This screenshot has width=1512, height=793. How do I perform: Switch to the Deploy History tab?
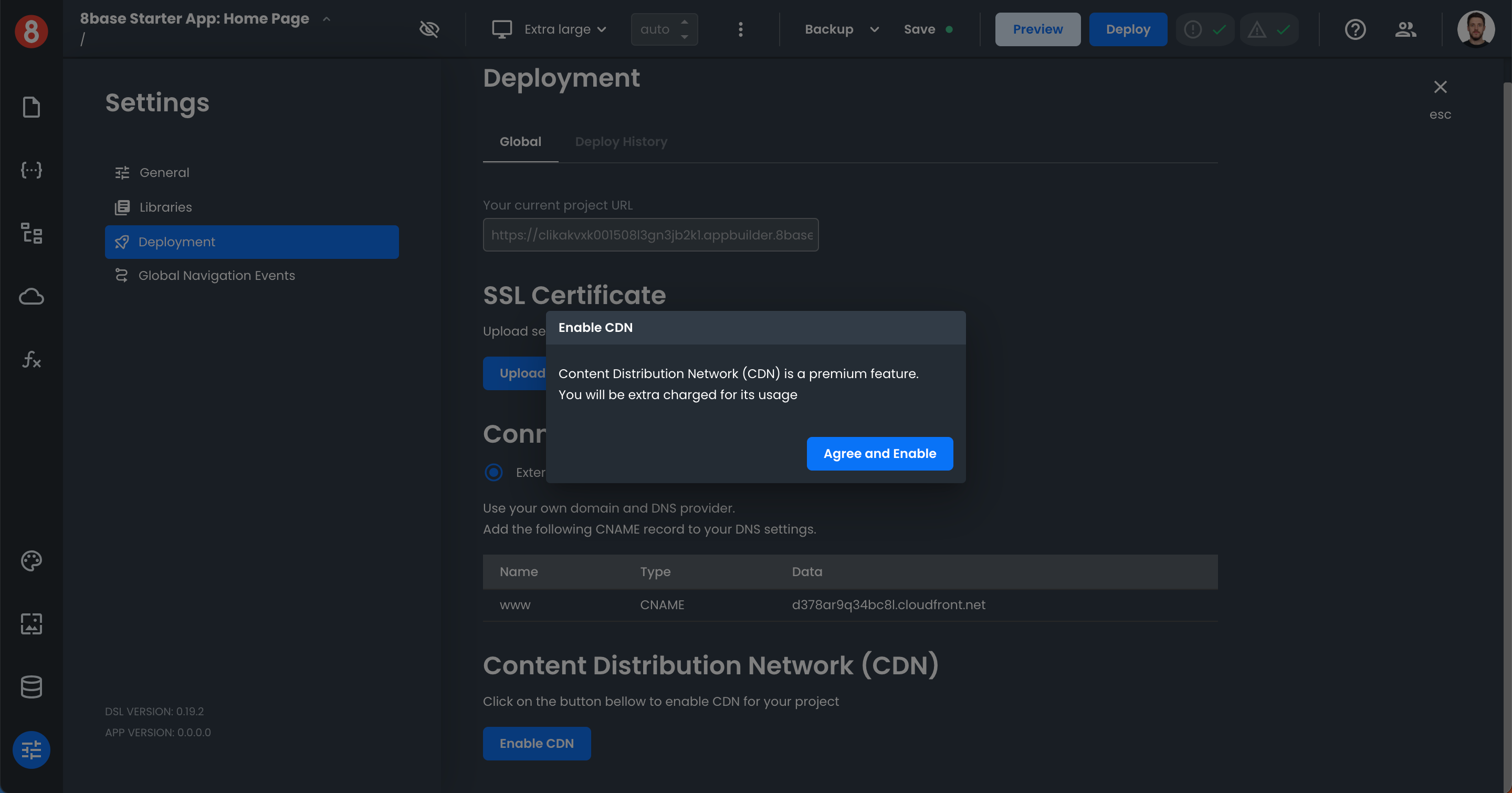pos(621,141)
